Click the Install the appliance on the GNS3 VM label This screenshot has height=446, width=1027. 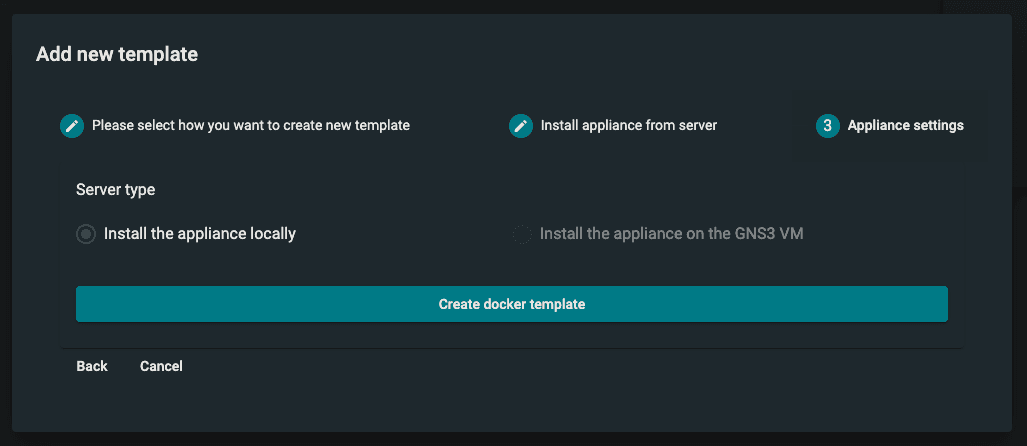click(x=671, y=234)
